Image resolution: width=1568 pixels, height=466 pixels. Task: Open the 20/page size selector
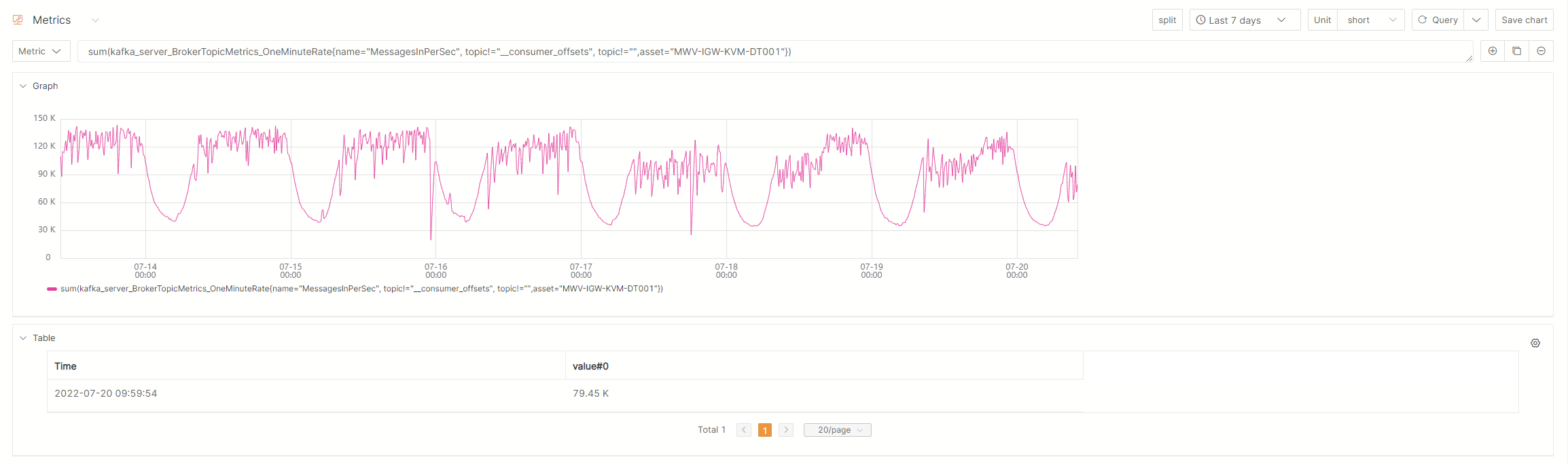[837, 430]
